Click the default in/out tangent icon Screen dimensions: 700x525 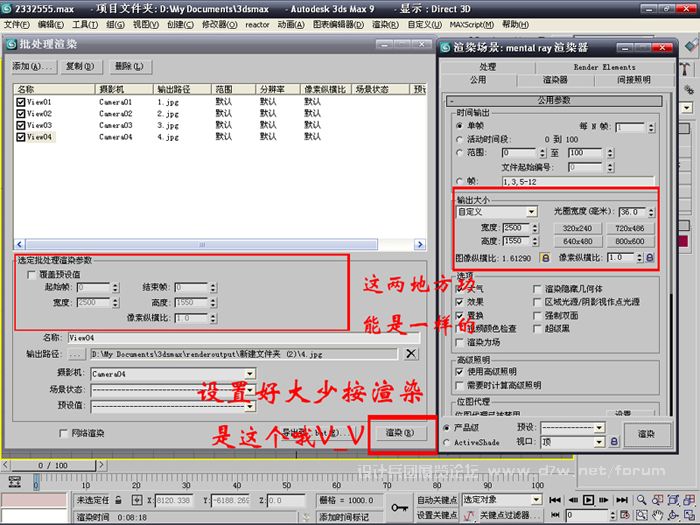click(x=468, y=516)
